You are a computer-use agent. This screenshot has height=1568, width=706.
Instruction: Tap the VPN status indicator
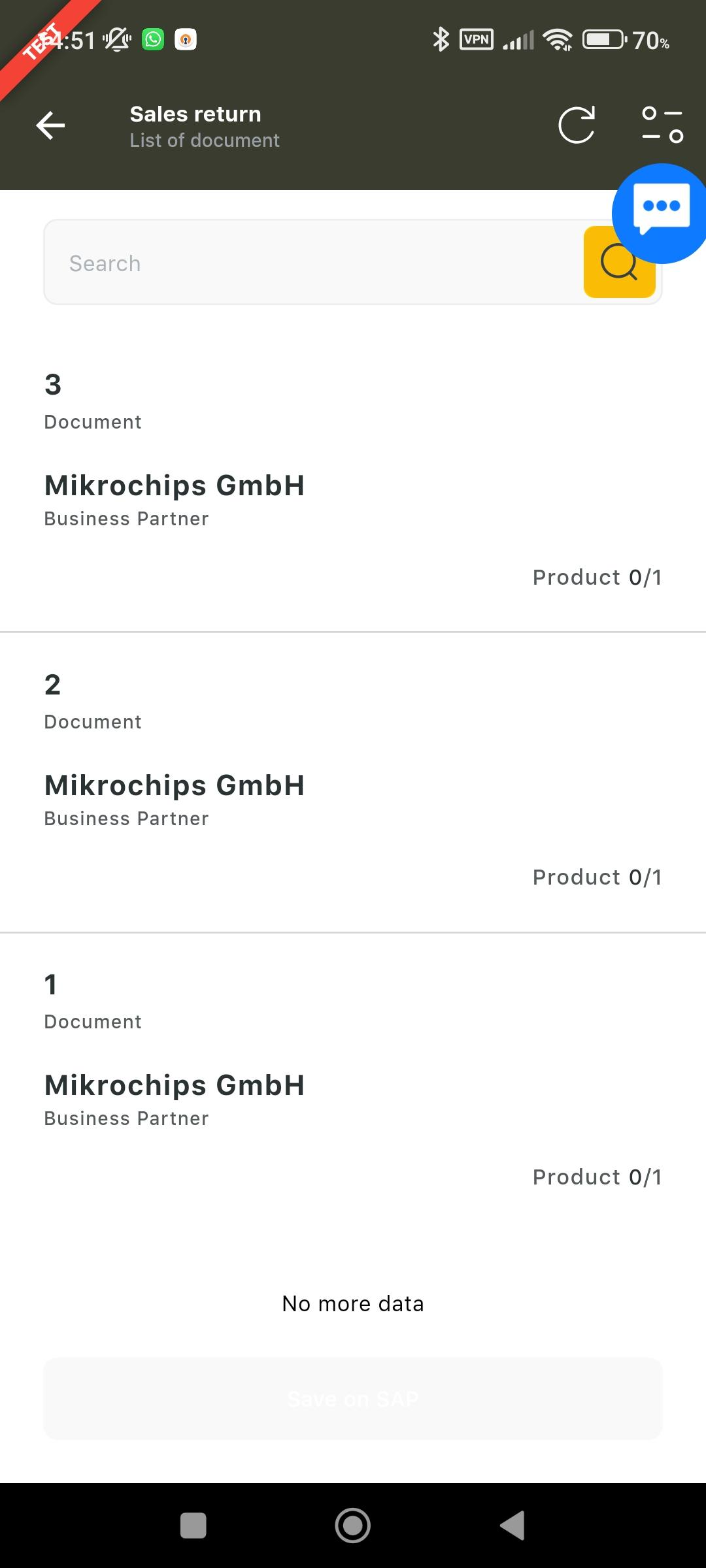pyautogui.click(x=477, y=40)
